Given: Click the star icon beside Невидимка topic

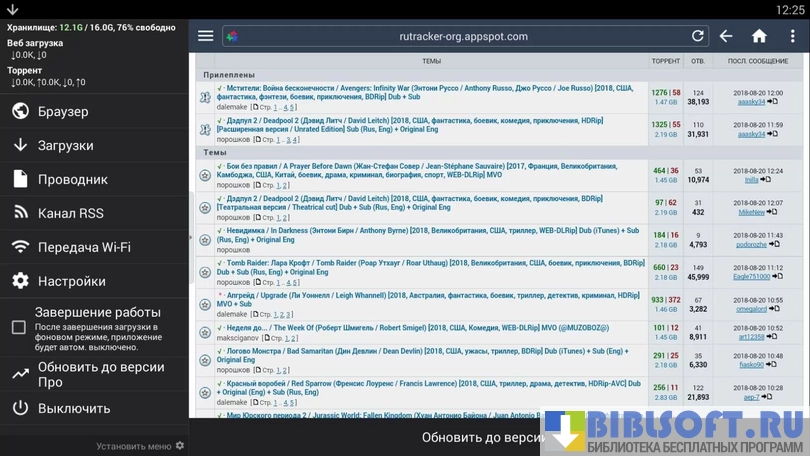Looking at the screenshot, I should pos(205,240).
